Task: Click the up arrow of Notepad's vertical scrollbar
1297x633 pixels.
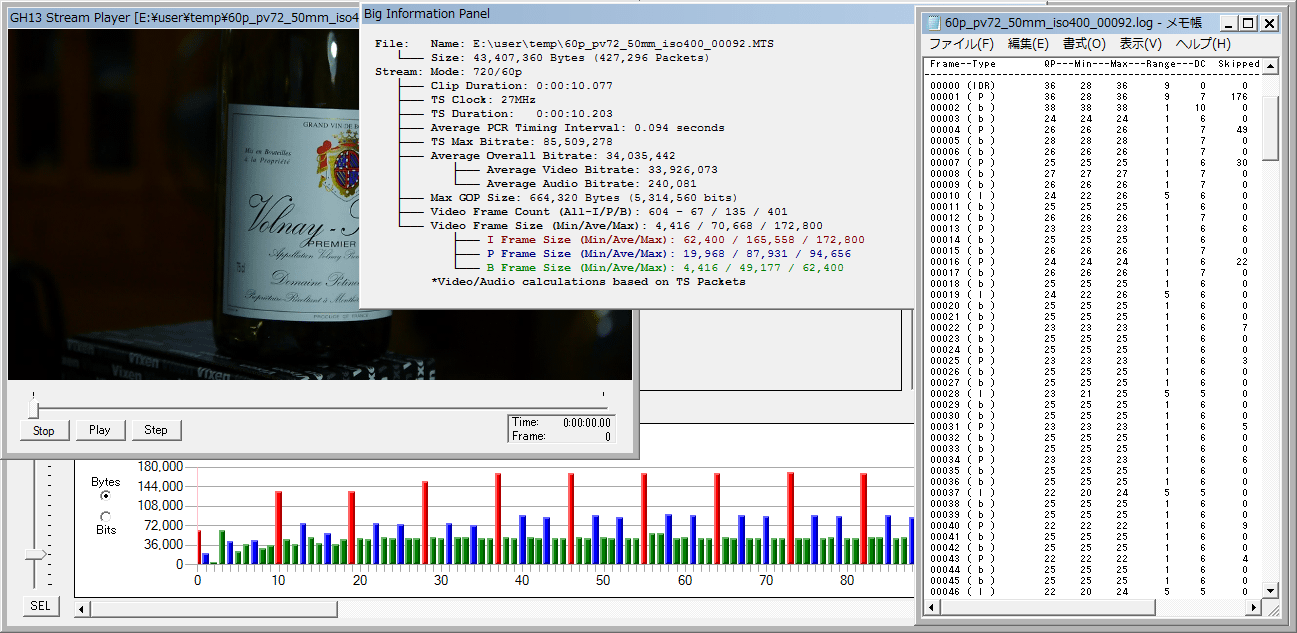Action: coord(1270,67)
